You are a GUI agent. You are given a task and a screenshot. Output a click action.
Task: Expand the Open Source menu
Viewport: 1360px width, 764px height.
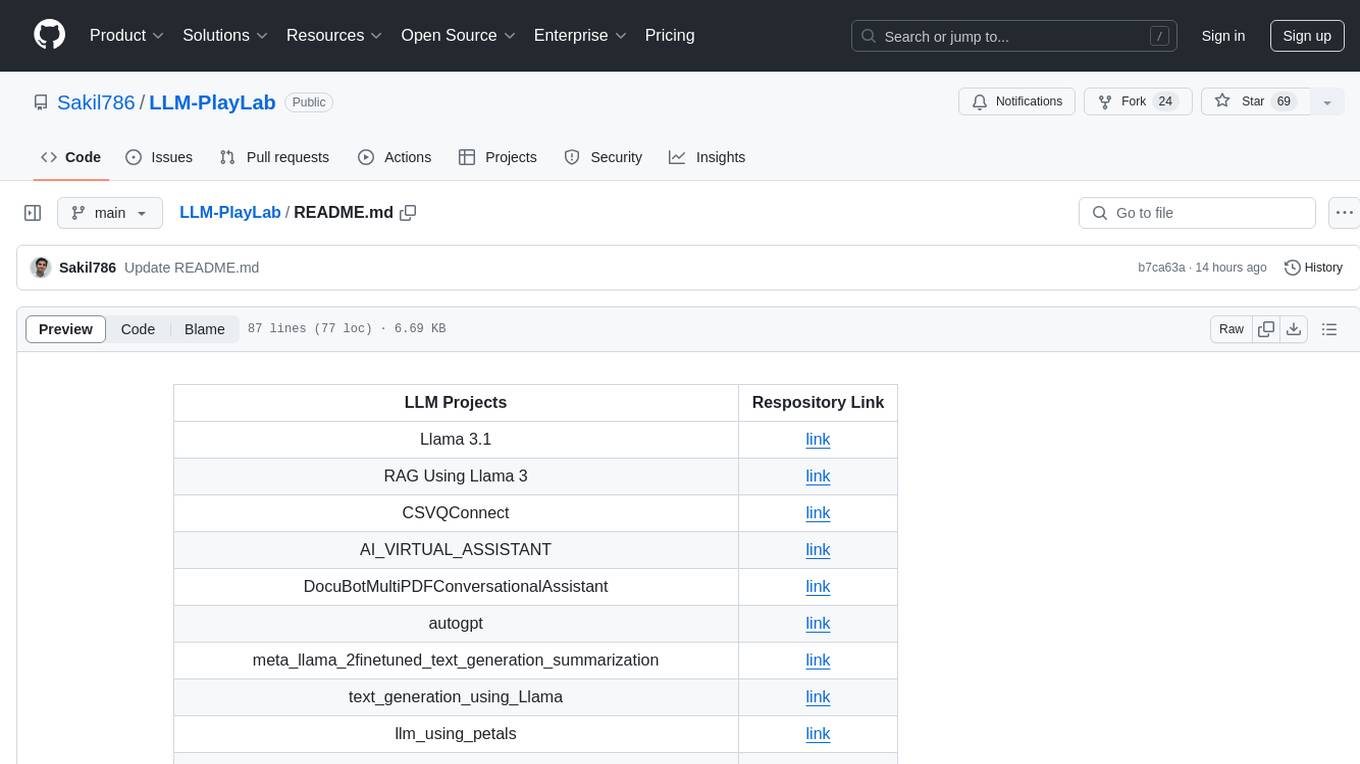point(459,35)
